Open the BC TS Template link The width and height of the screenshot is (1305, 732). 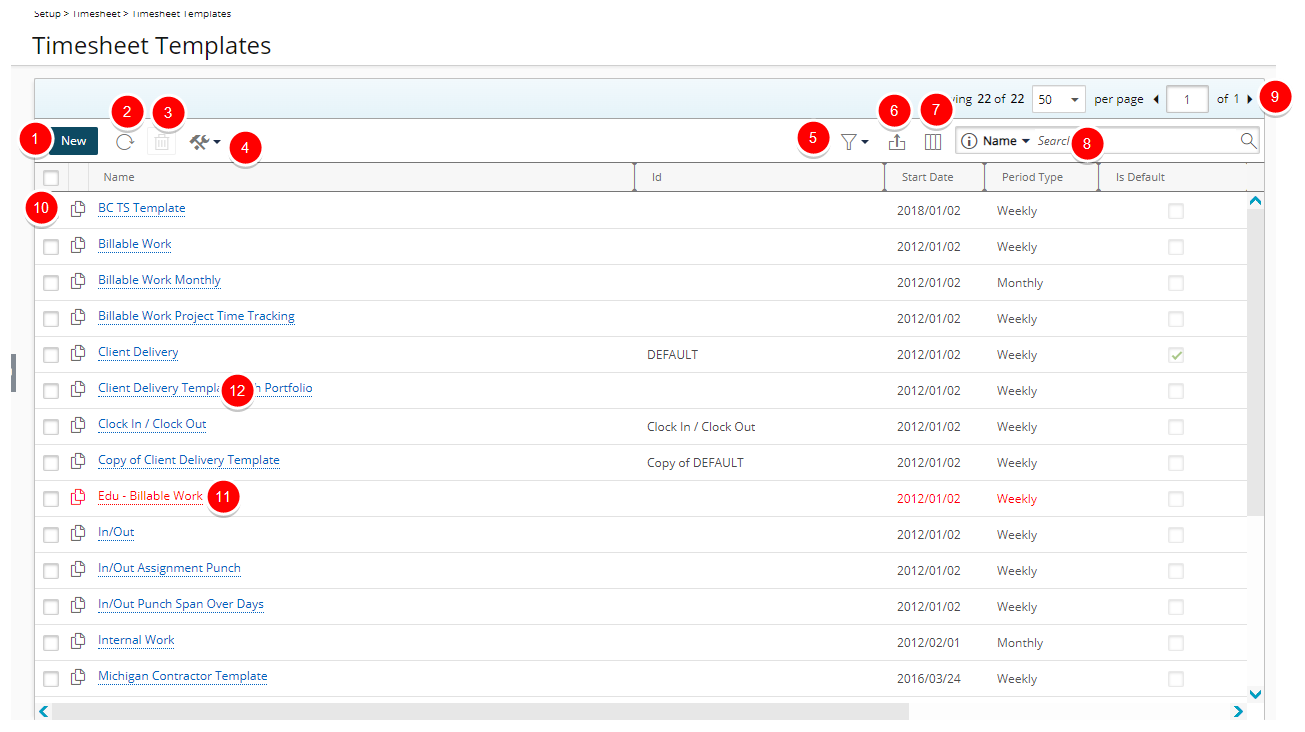point(142,208)
